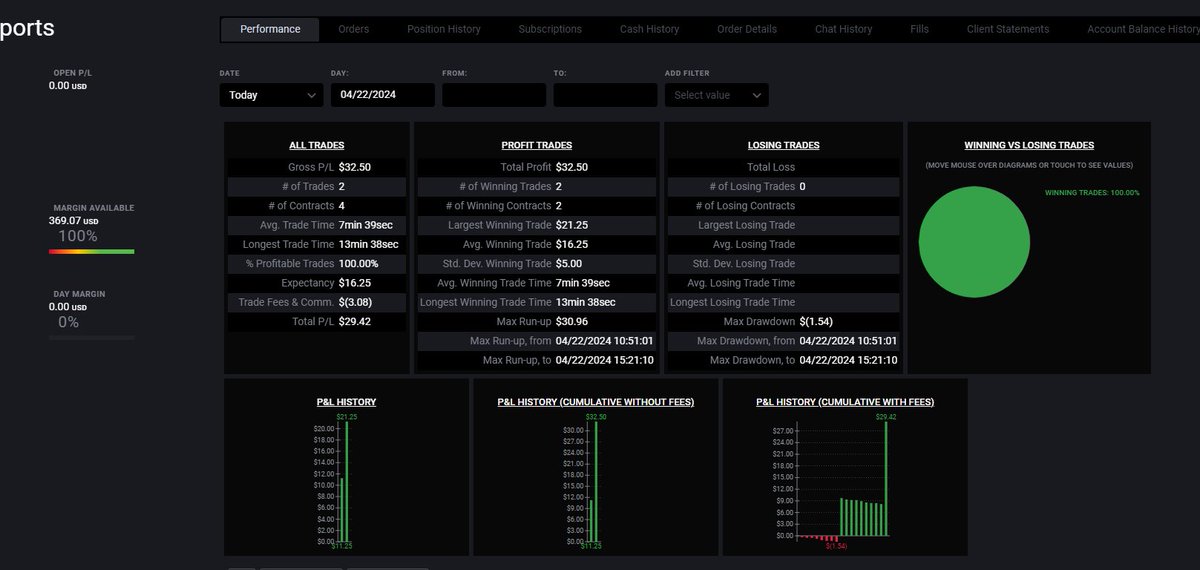Click the Total P/L value $29.42
The width and height of the screenshot is (1200, 570).
click(x=355, y=321)
